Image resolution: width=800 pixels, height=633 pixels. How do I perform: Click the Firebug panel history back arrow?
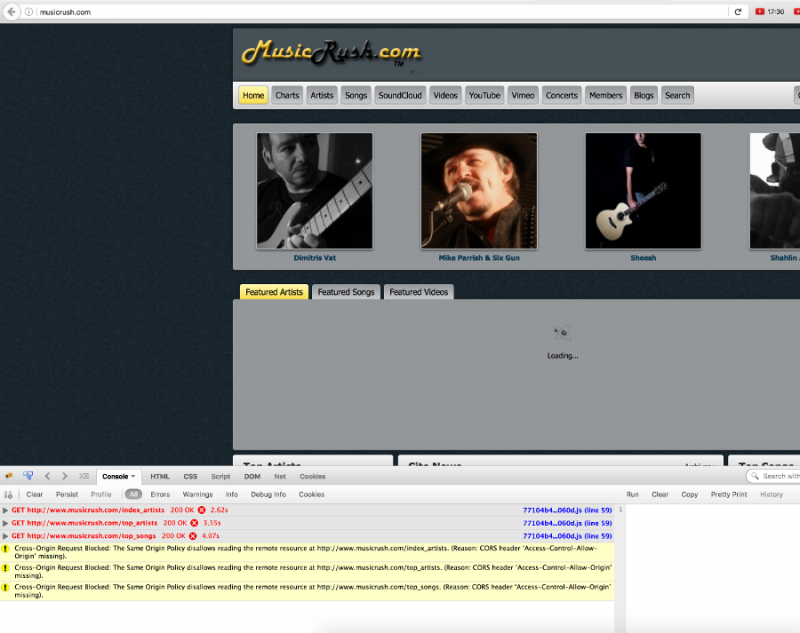[47, 476]
